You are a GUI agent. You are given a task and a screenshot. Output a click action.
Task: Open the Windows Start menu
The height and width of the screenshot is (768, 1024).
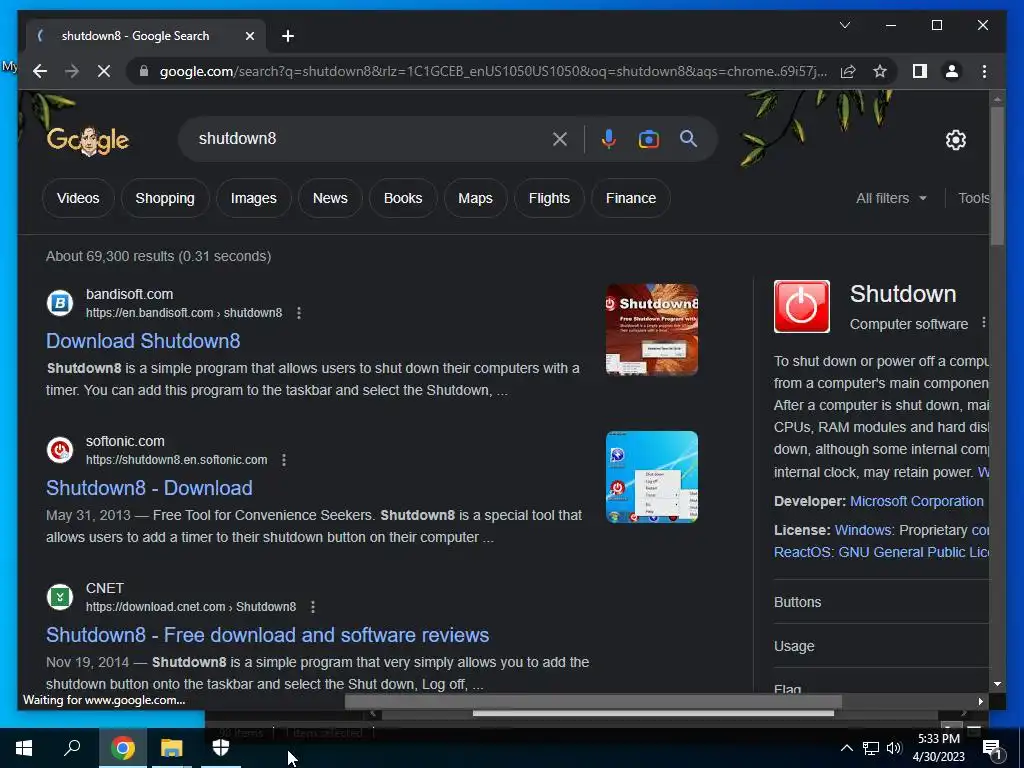click(x=24, y=748)
